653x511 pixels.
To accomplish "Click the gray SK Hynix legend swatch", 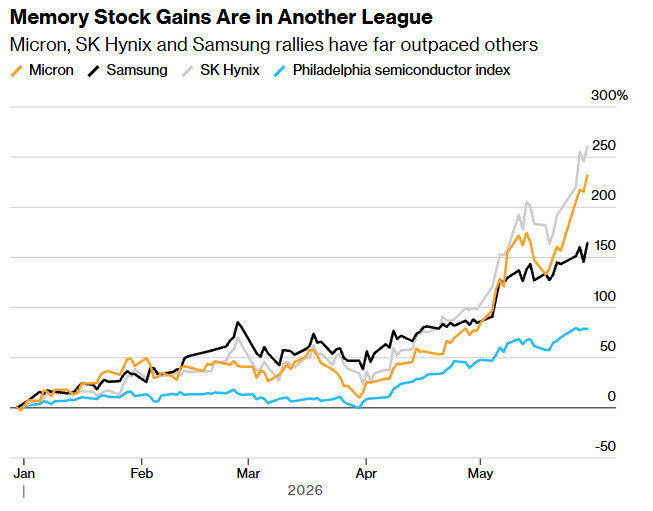I will (188, 71).
